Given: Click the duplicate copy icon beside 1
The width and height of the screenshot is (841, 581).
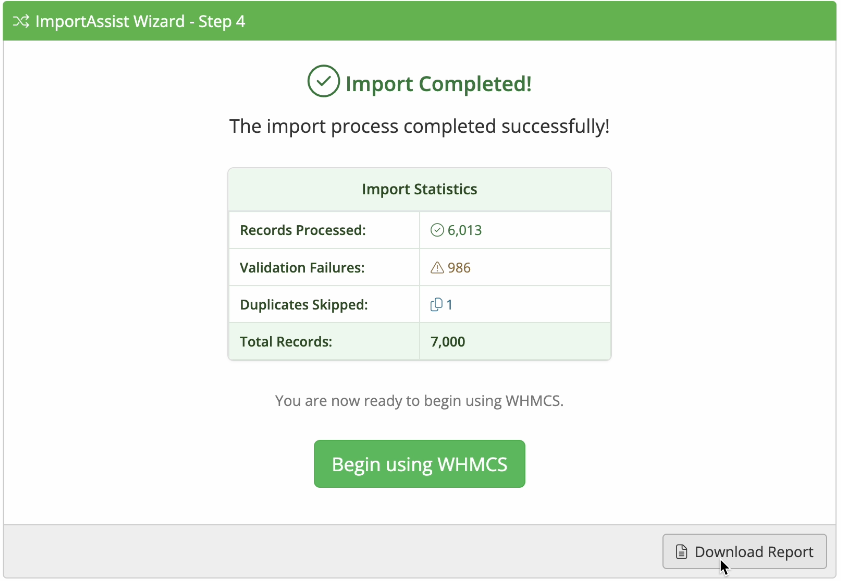Looking at the screenshot, I should (x=437, y=305).
